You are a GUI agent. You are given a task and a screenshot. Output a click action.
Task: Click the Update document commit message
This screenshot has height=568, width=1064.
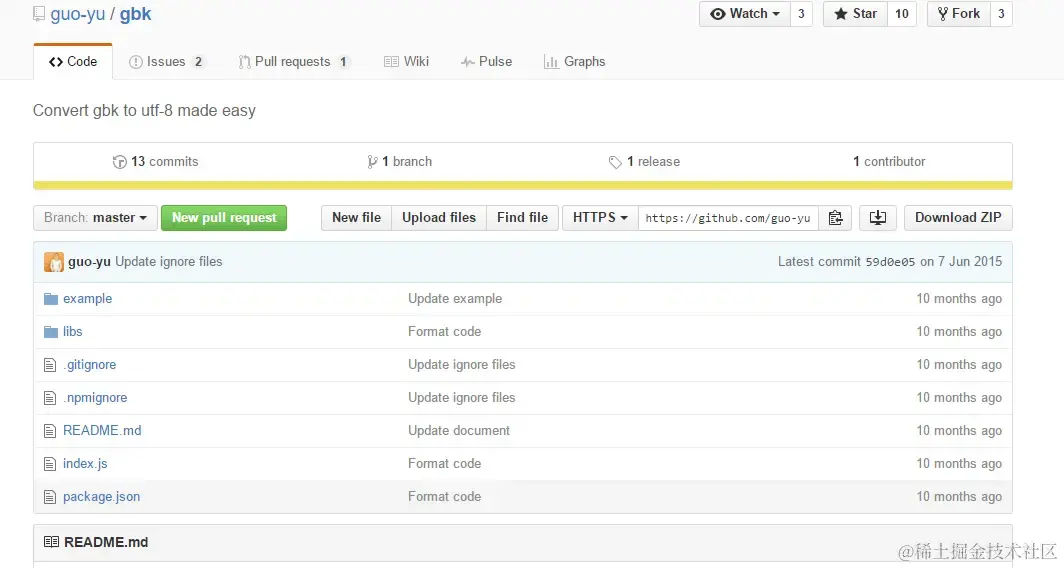point(459,431)
